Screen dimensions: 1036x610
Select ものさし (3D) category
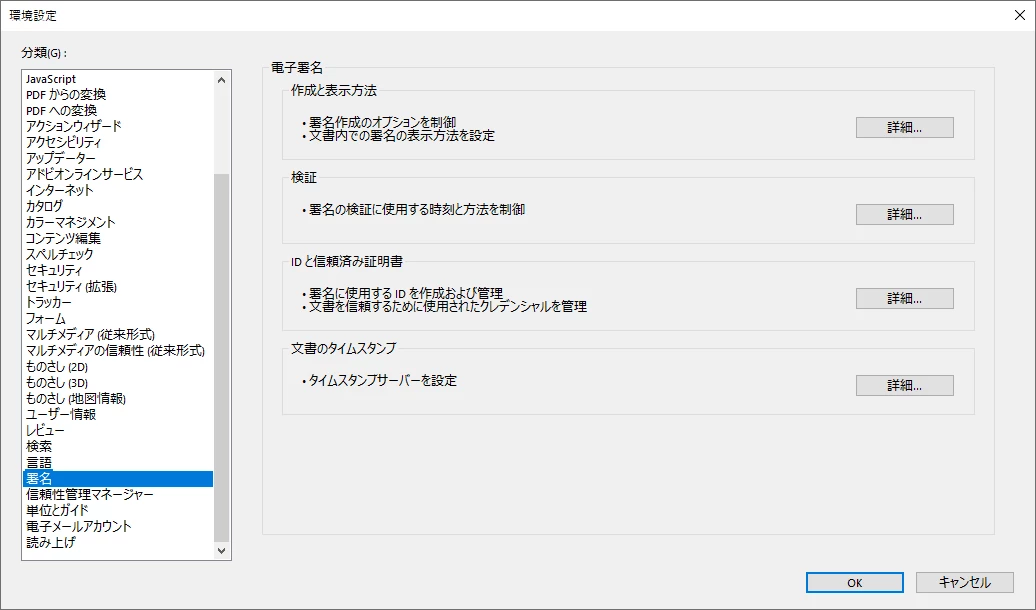click(118, 382)
